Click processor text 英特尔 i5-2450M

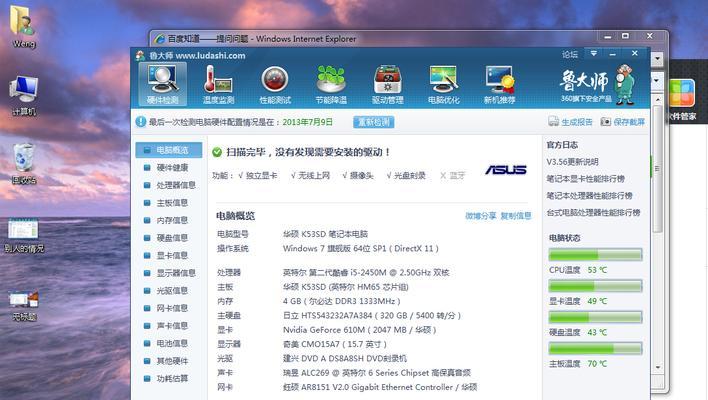(x=366, y=273)
